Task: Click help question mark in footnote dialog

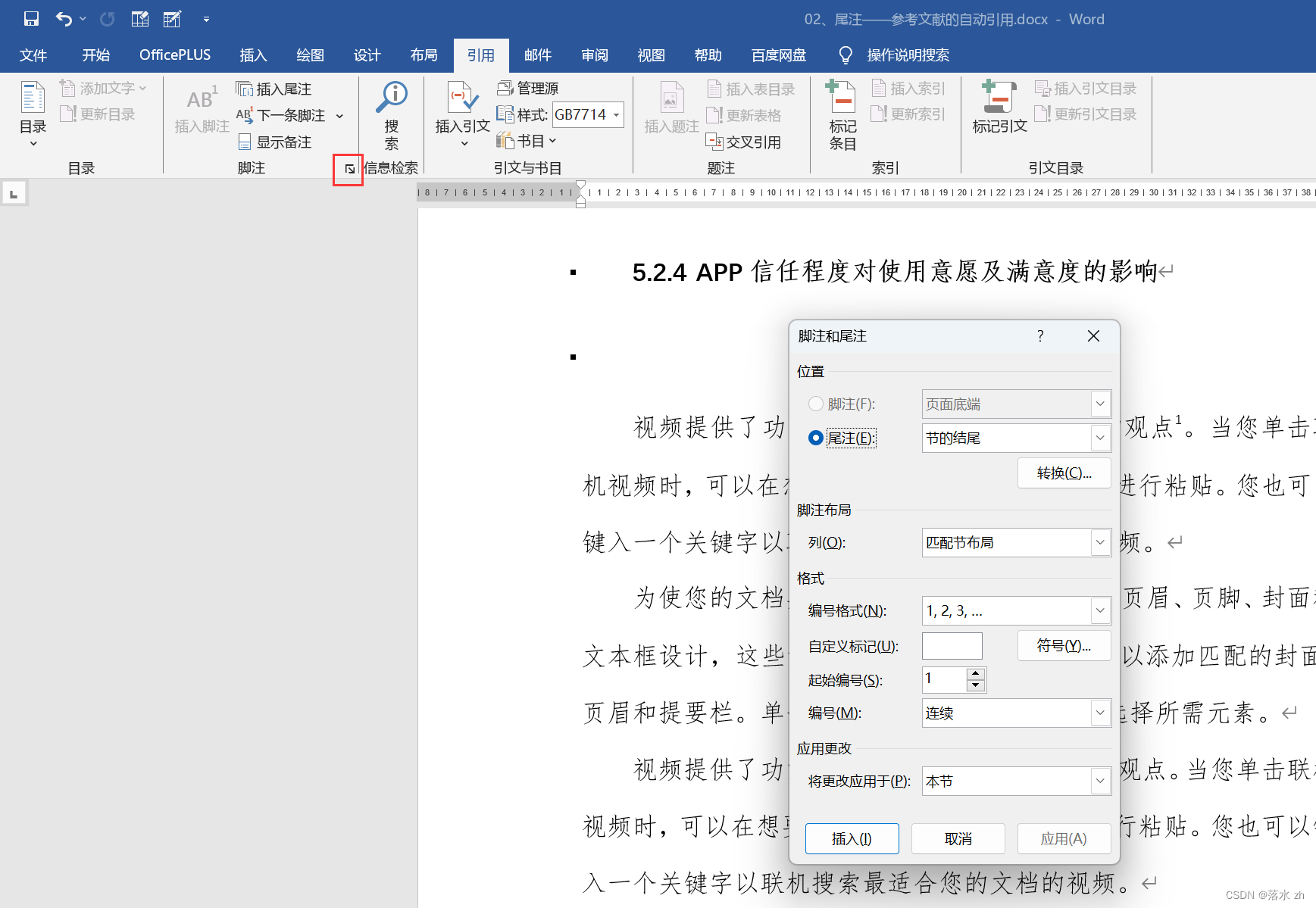Action: tap(1040, 335)
